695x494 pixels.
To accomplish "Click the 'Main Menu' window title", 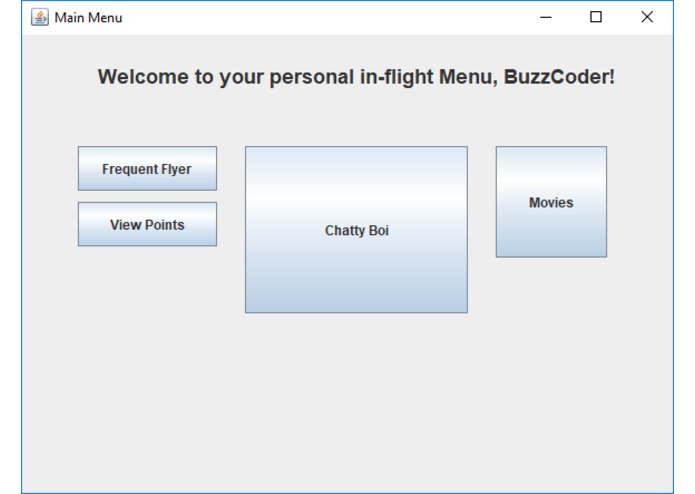I will coord(88,18).
